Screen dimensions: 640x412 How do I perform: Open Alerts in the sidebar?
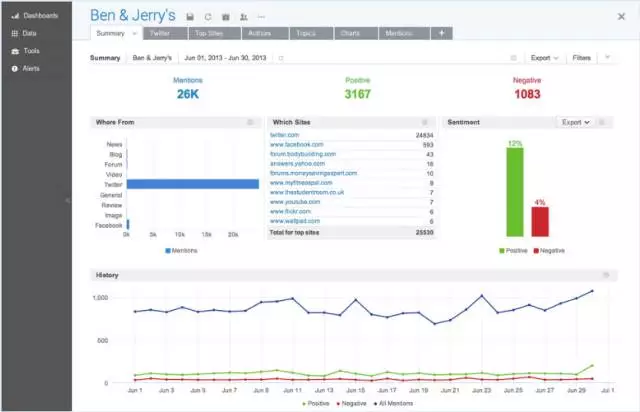click(31, 68)
